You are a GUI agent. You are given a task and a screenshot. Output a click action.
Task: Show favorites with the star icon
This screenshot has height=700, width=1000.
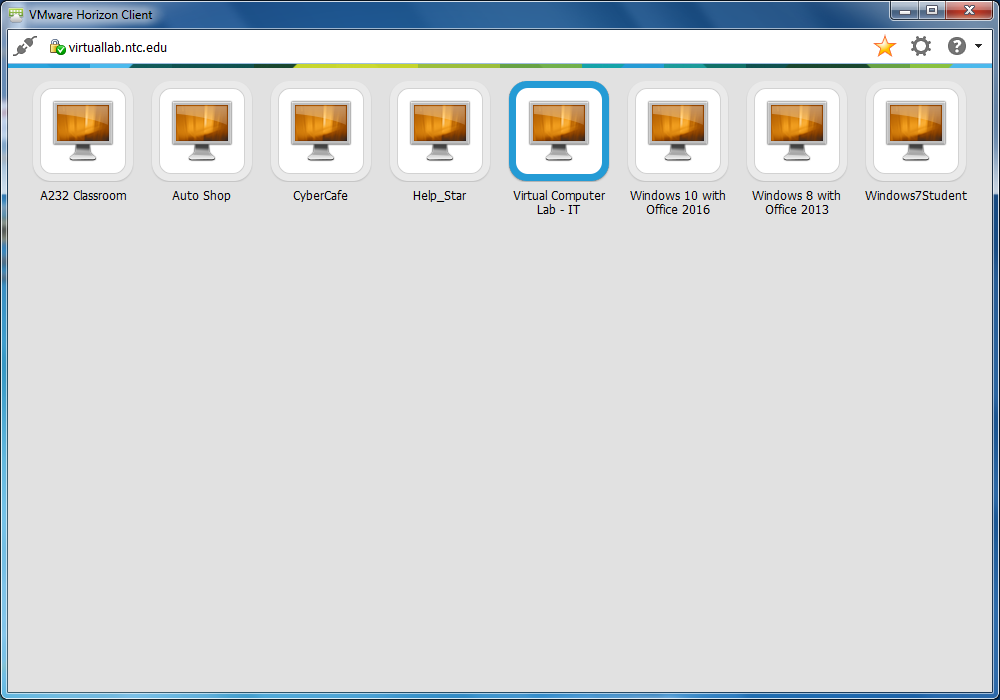(884, 46)
